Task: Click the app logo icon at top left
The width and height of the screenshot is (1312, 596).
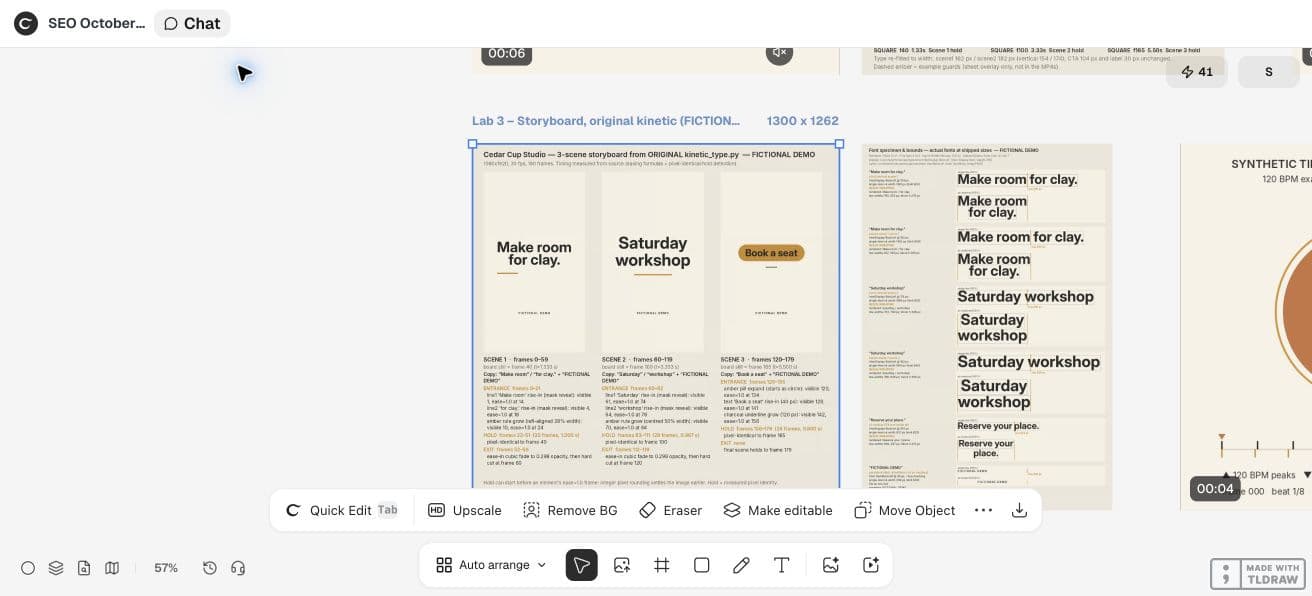Action: click(26, 23)
